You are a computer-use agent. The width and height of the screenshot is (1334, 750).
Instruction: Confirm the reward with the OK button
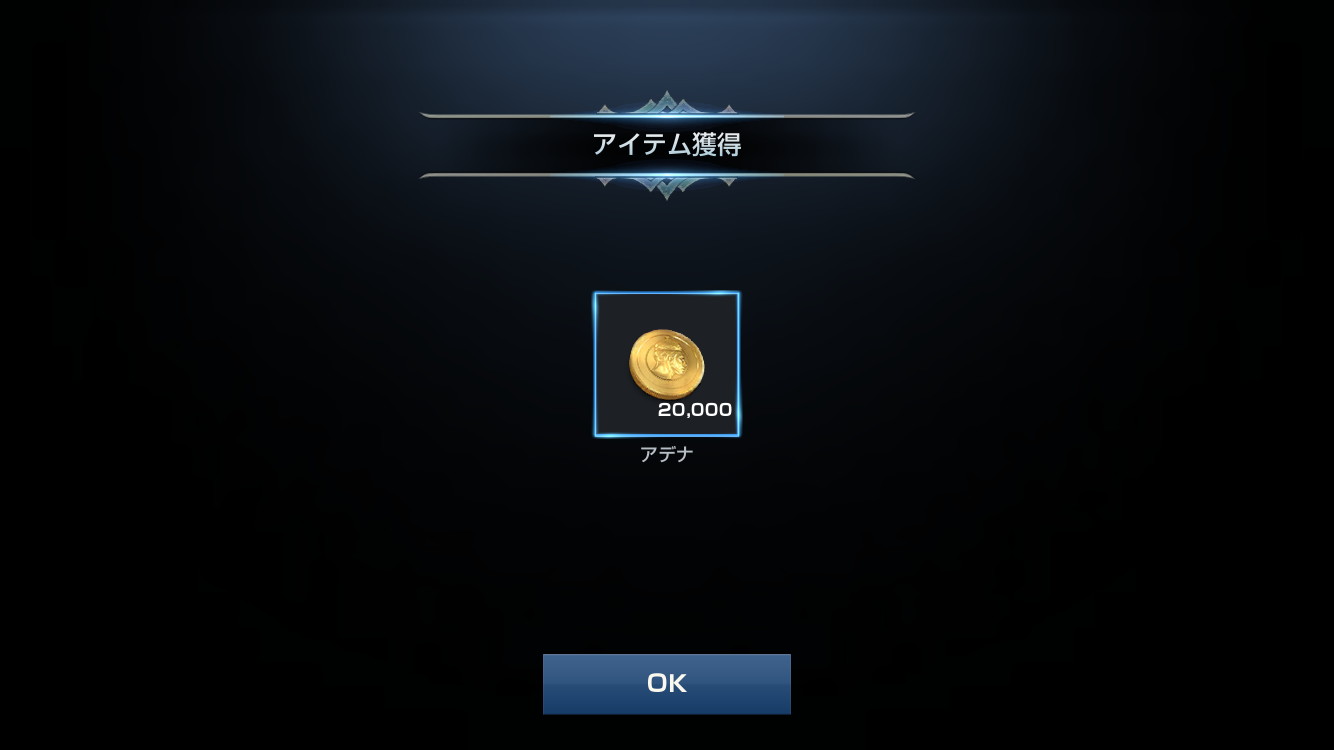666,684
